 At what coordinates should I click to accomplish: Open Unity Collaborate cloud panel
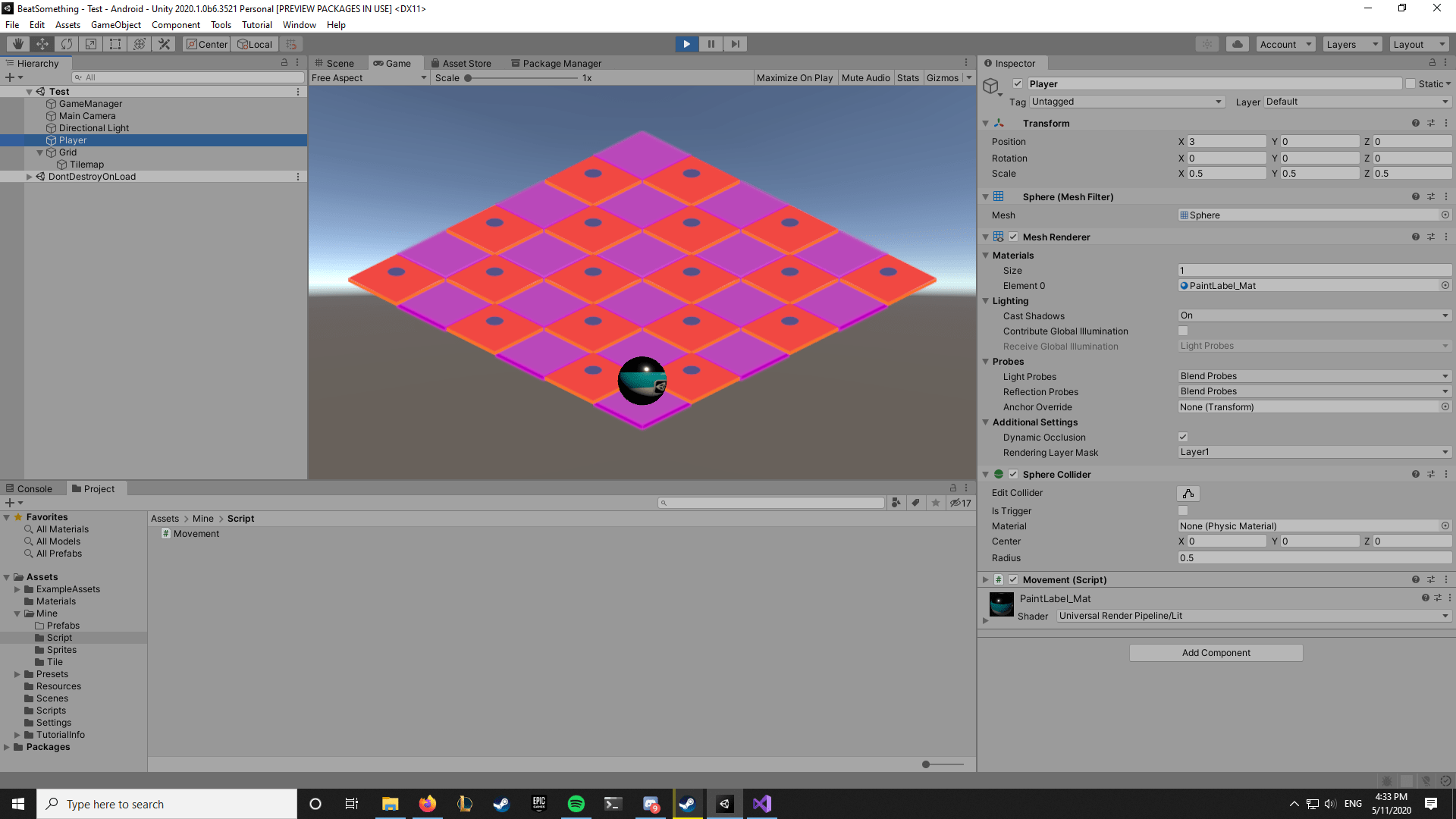pyautogui.click(x=1238, y=43)
